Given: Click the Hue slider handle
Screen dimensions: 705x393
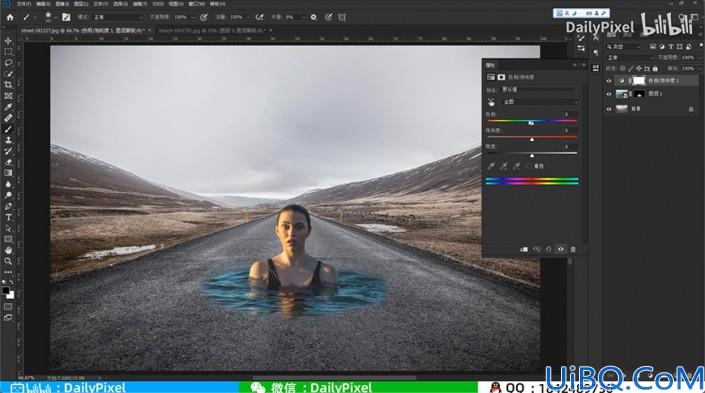Looking at the screenshot, I should (531, 124).
